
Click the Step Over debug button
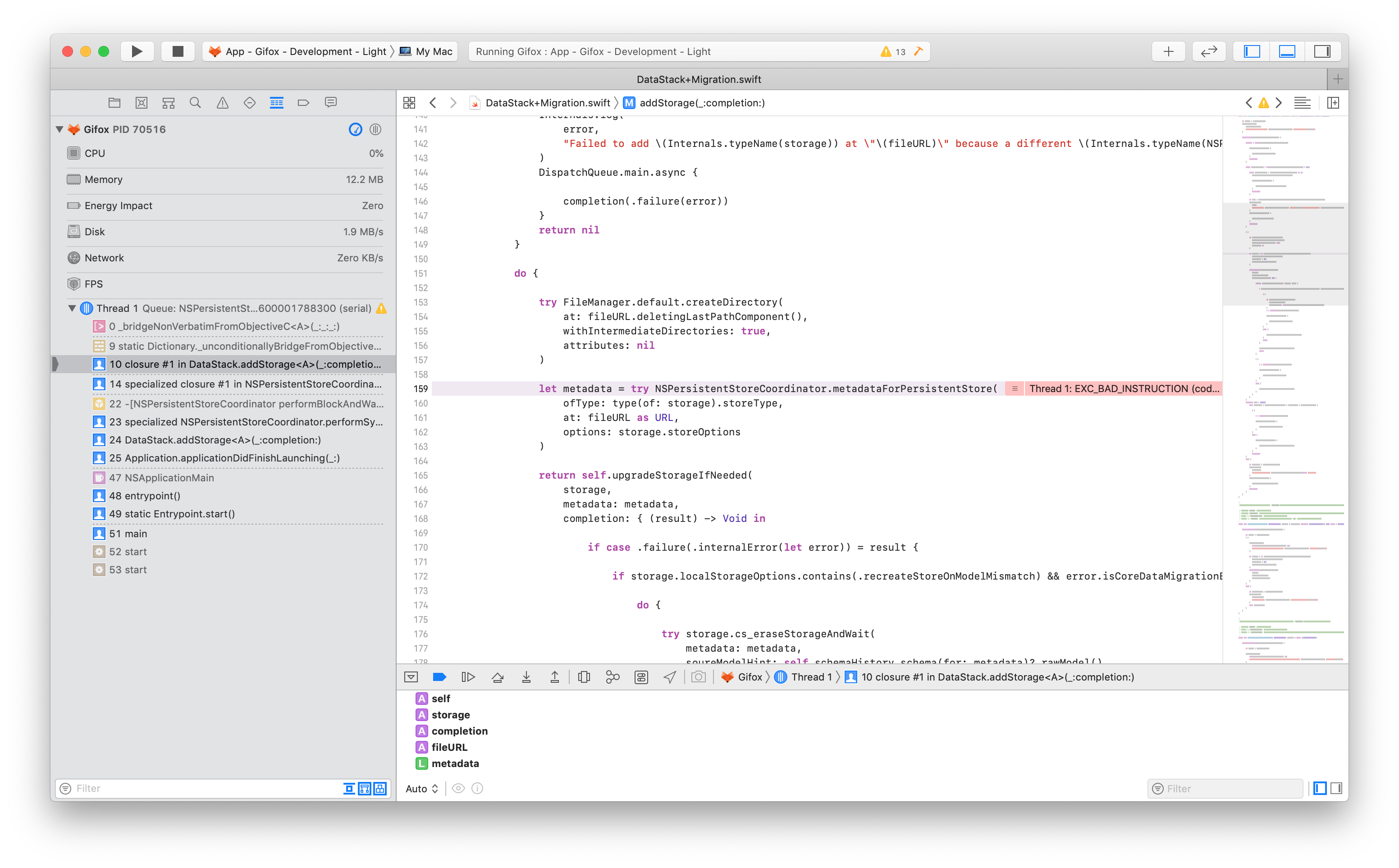pos(497,677)
